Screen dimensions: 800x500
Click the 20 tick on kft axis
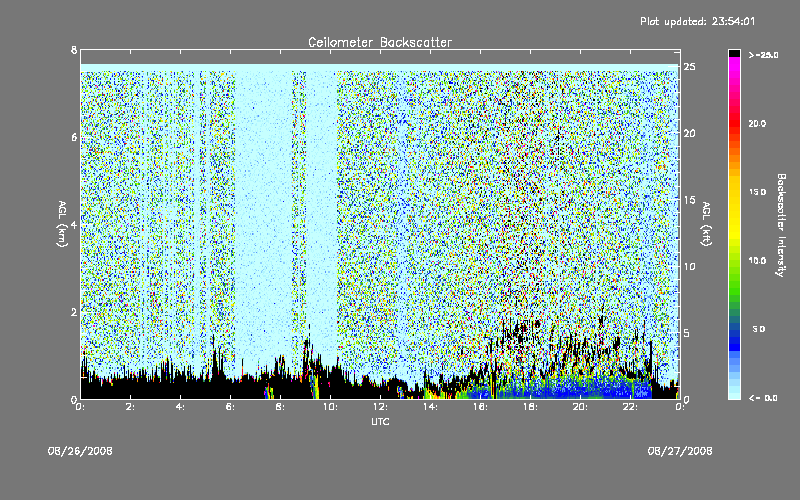pos(689,133)
